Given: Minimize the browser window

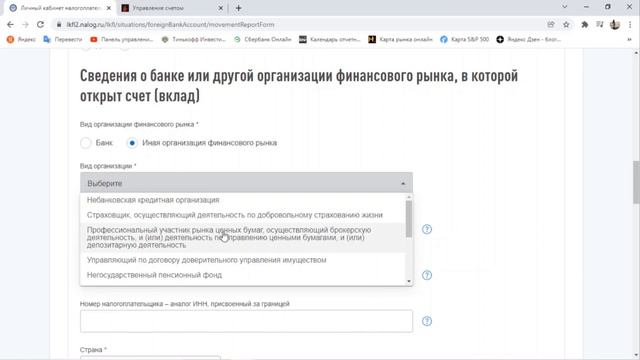Looking at the screenshot, I should (x=587, y=7).
